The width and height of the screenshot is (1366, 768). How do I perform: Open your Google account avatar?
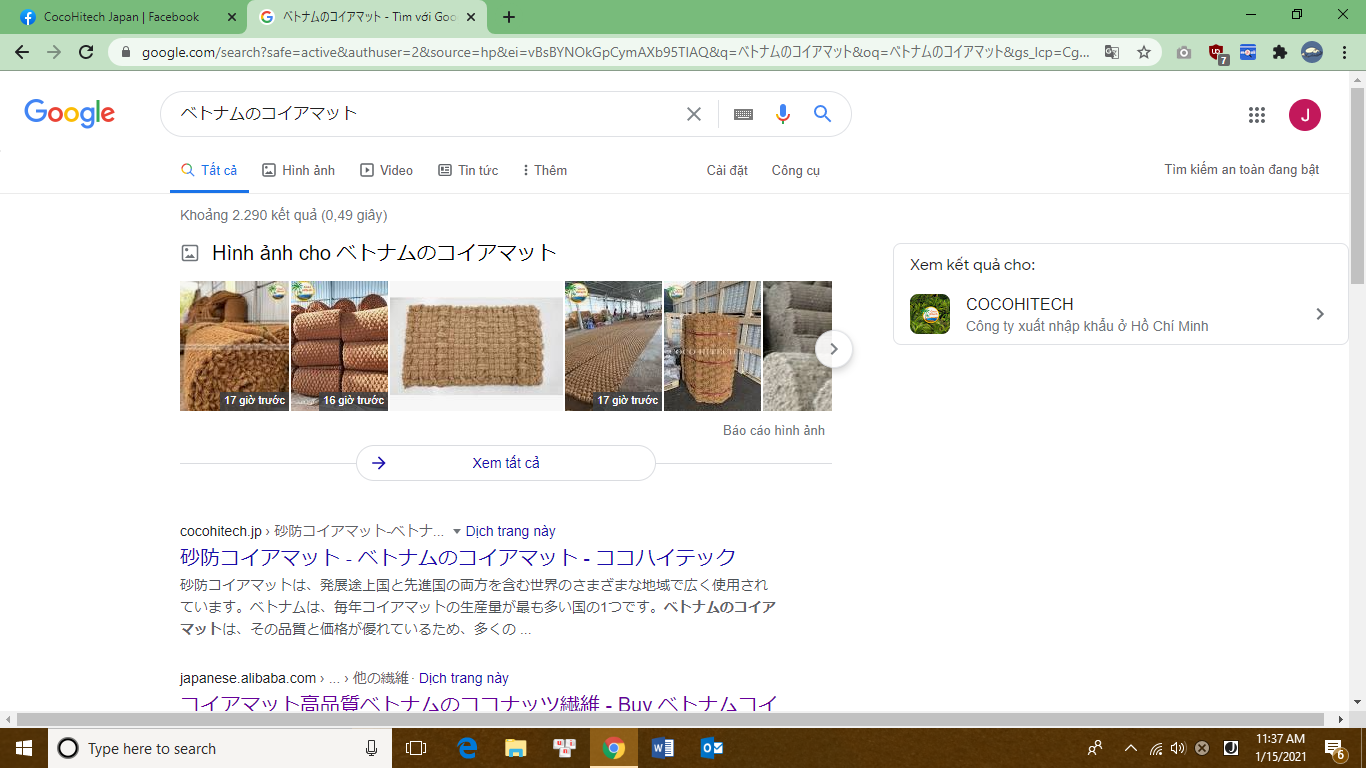[x=1305, y=114]
